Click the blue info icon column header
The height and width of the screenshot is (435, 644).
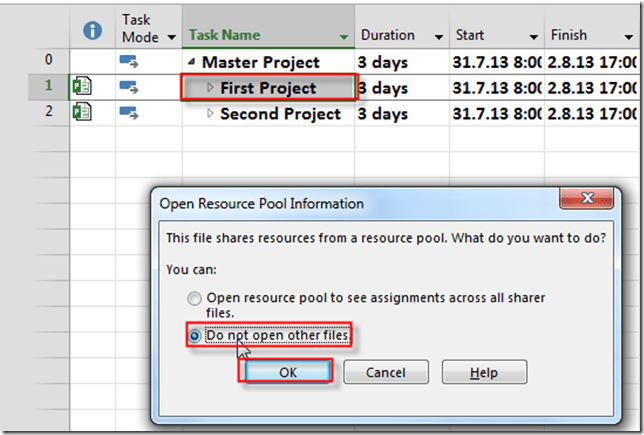(92, 32)
